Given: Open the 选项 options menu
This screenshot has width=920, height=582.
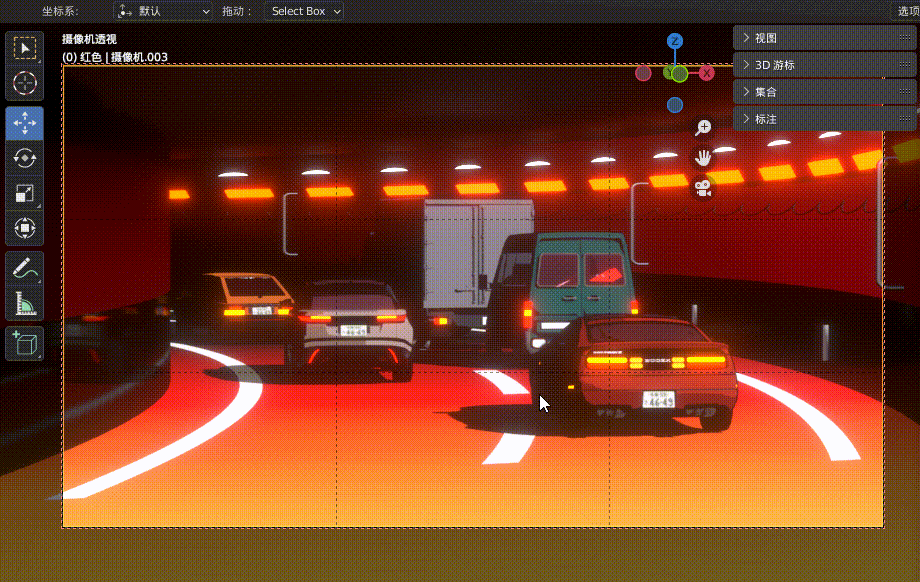Looking at the screenshot, I should 908,11.
